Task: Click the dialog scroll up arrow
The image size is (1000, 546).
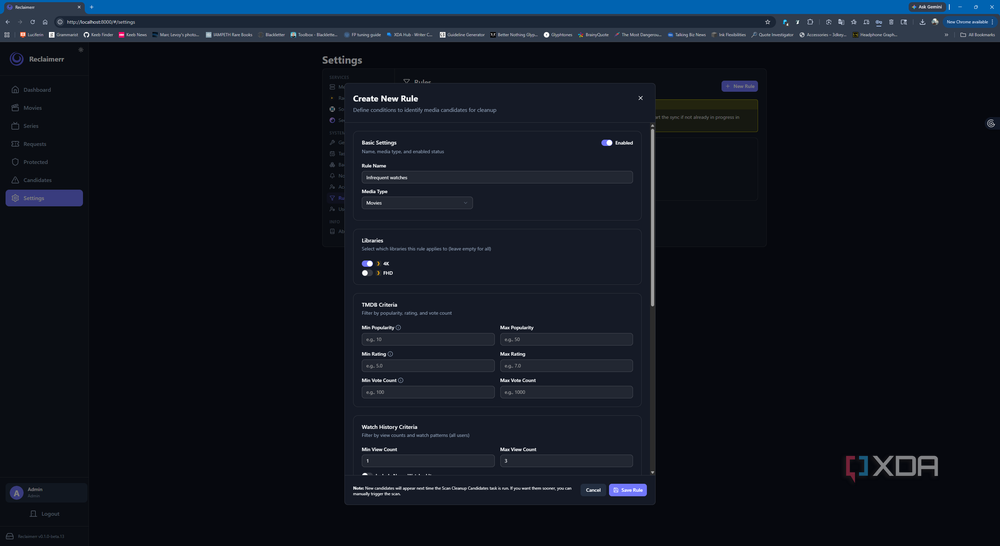Action: click(652, 125)
